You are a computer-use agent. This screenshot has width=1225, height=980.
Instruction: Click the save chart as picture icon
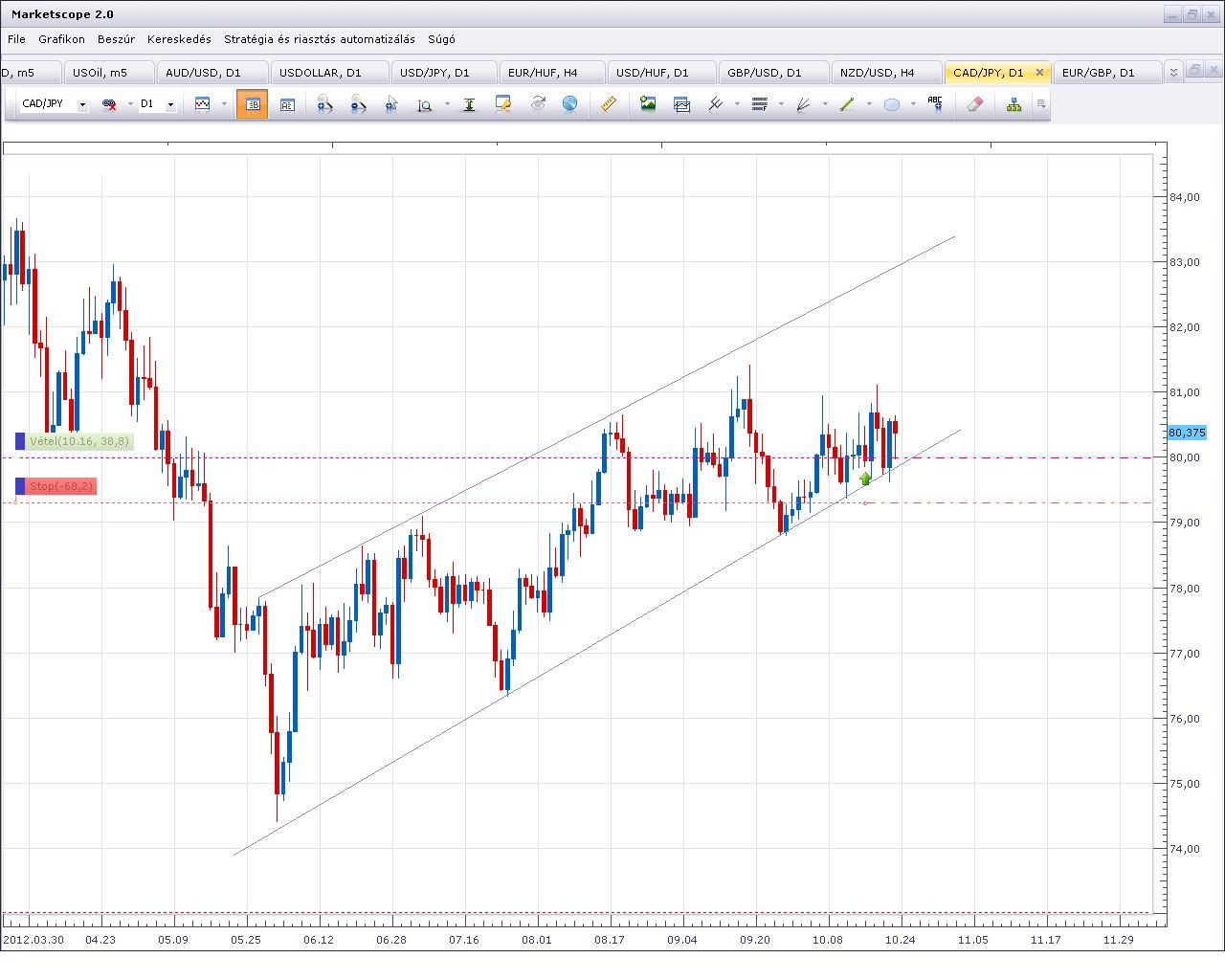click(x=648, y=104)
